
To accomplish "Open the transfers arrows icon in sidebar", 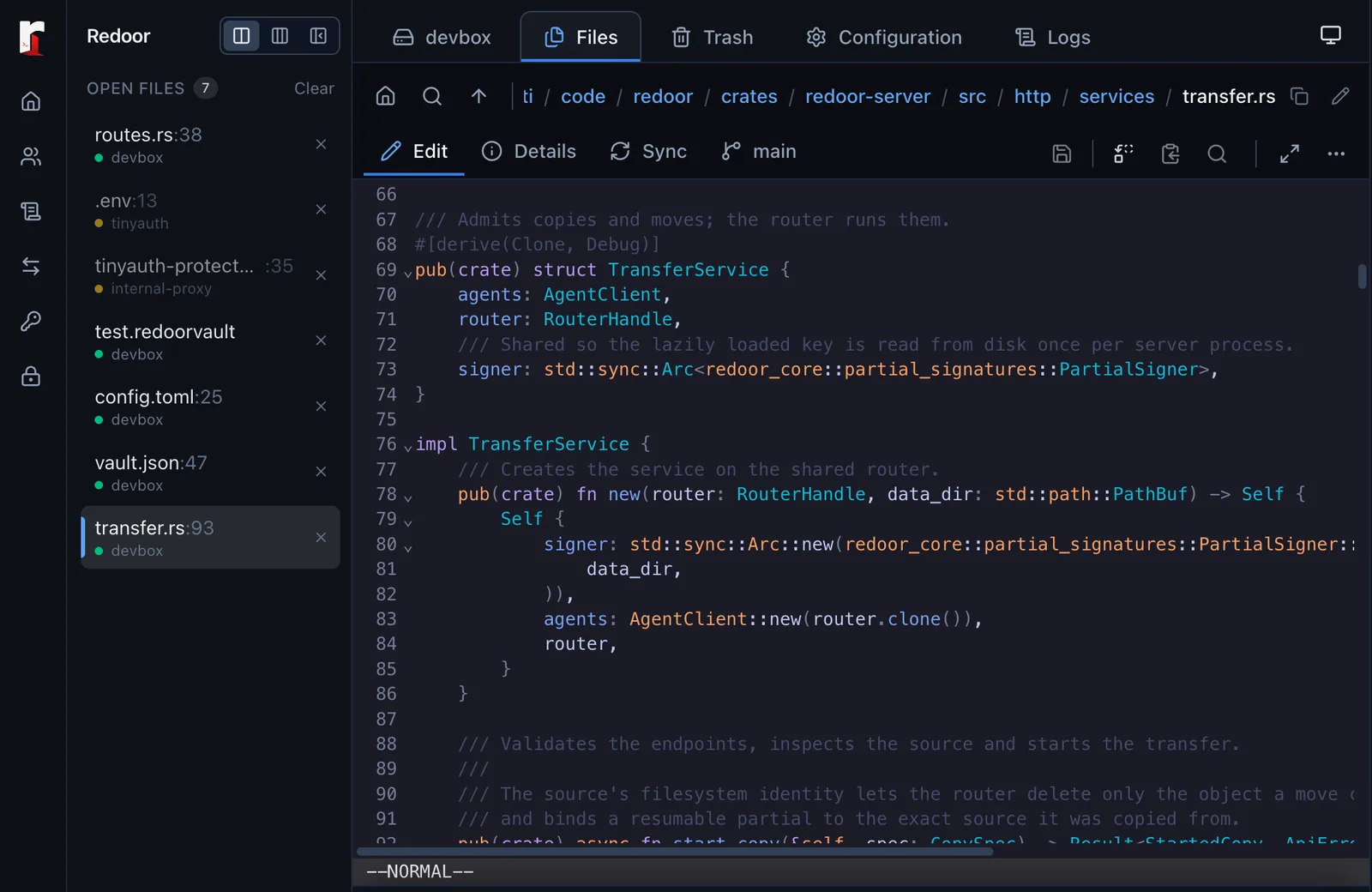I will 31,266.
